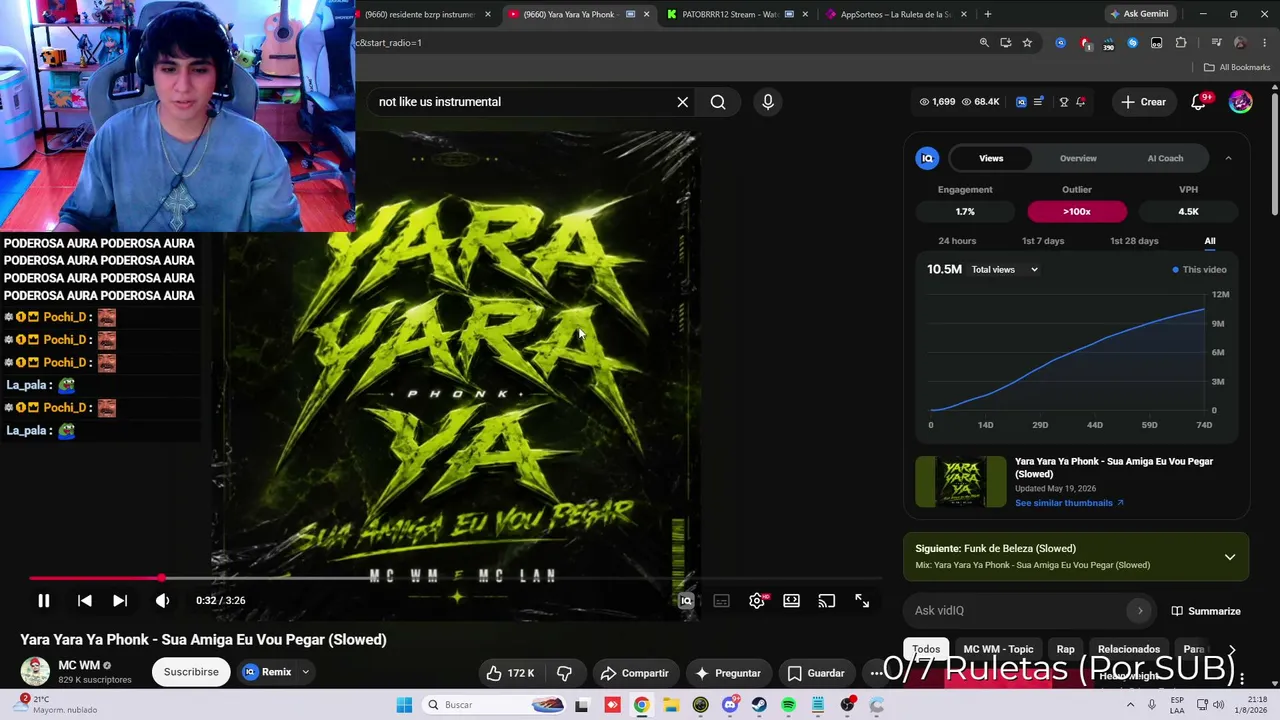Screen dimensions: 1280x720
Task: Open the YouTube account avatar menu
Action: (x=1240, y=102)
